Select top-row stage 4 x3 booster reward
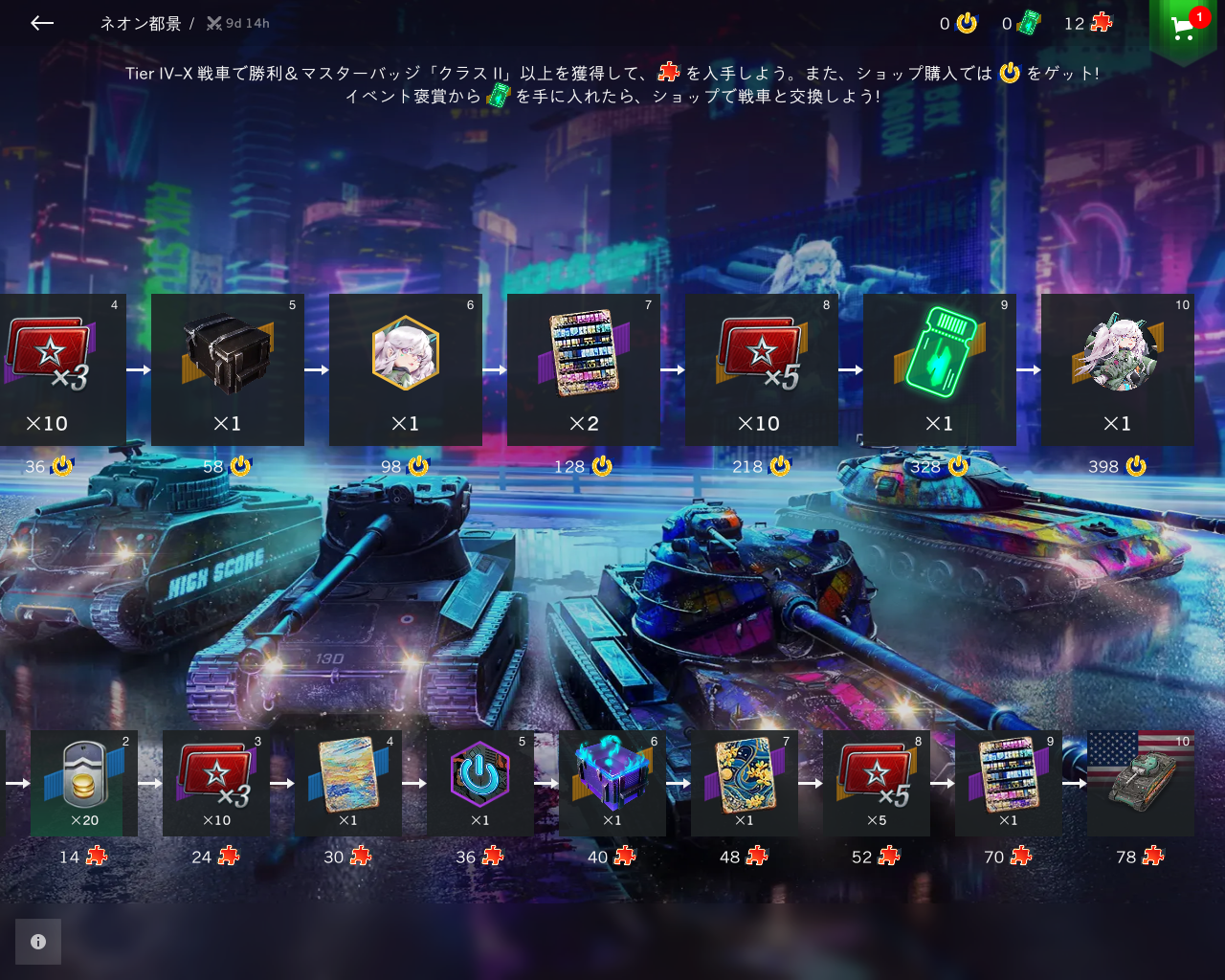 [62, 369]
